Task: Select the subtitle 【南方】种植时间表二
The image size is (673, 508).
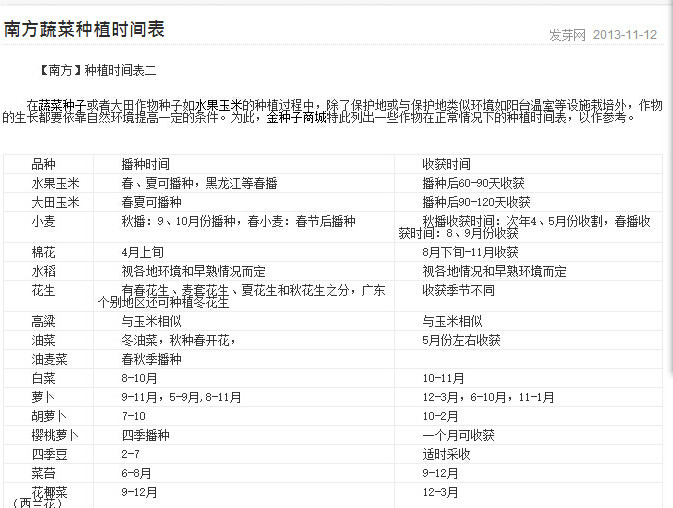Action: pos(97,70)
